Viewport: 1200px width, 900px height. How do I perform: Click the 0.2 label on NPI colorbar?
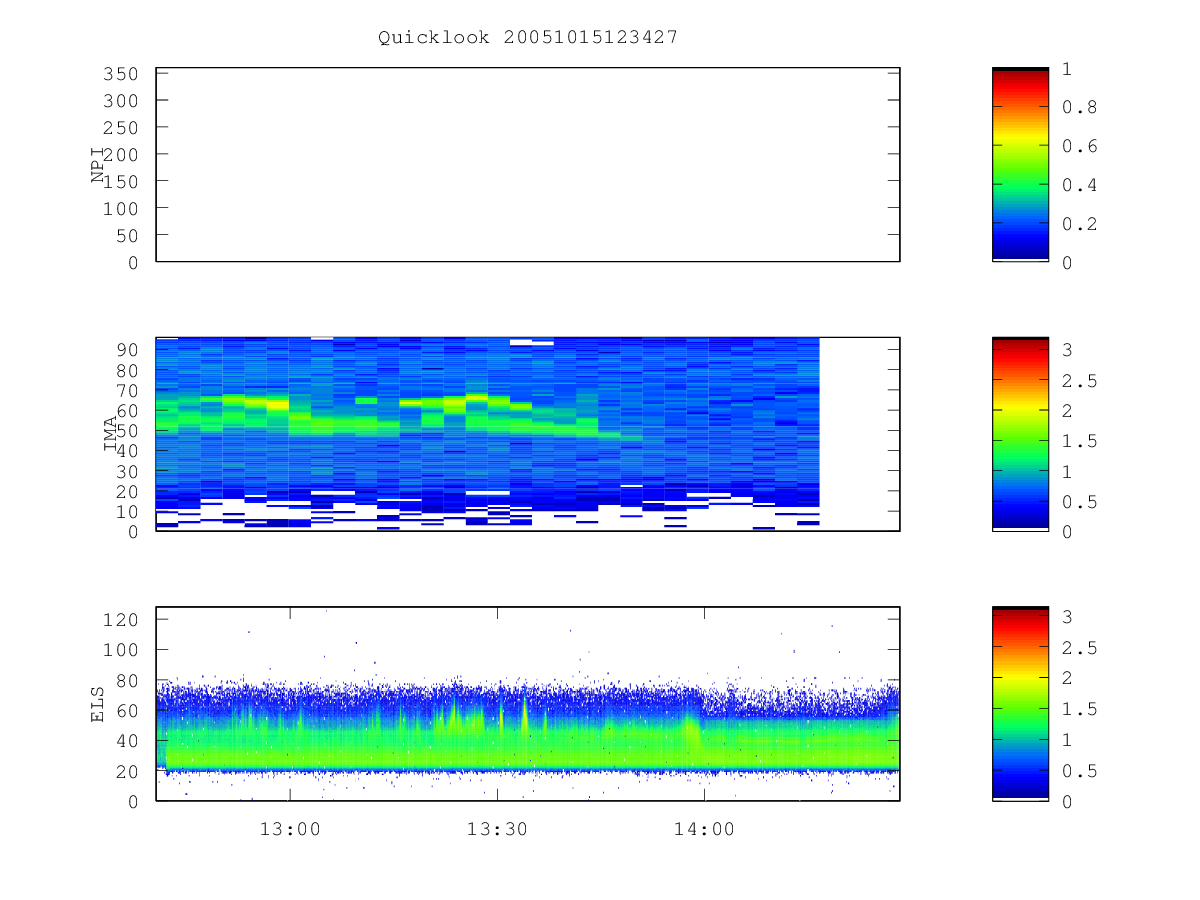1078,224
